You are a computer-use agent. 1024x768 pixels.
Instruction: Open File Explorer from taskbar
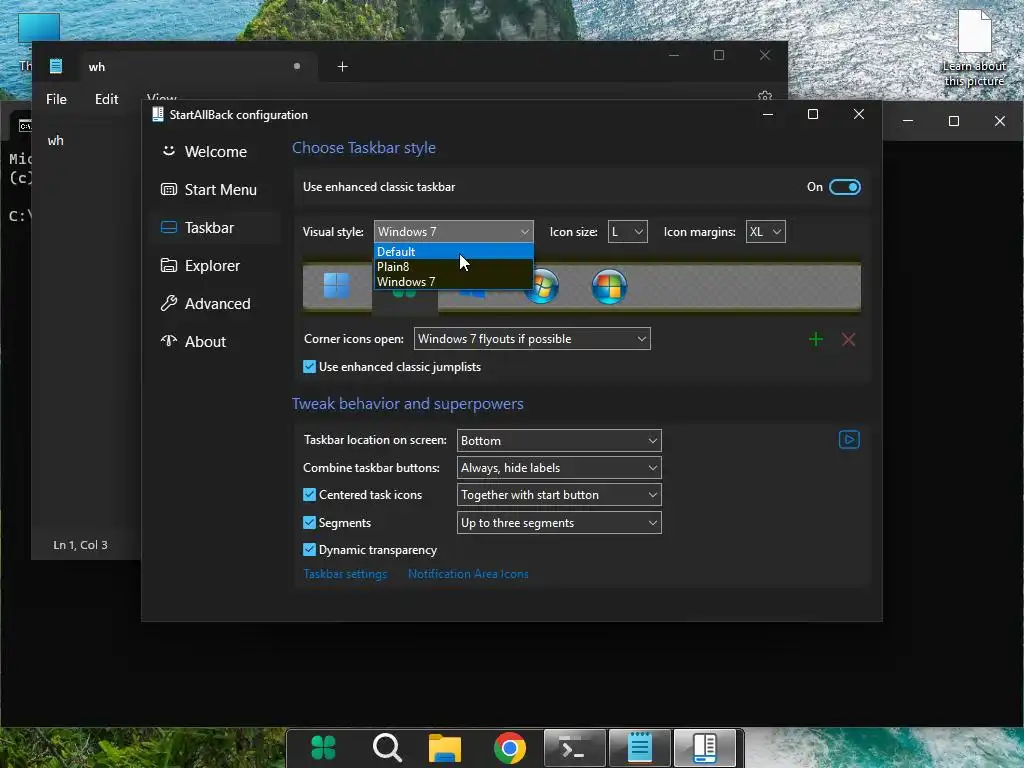click(445, 748)
